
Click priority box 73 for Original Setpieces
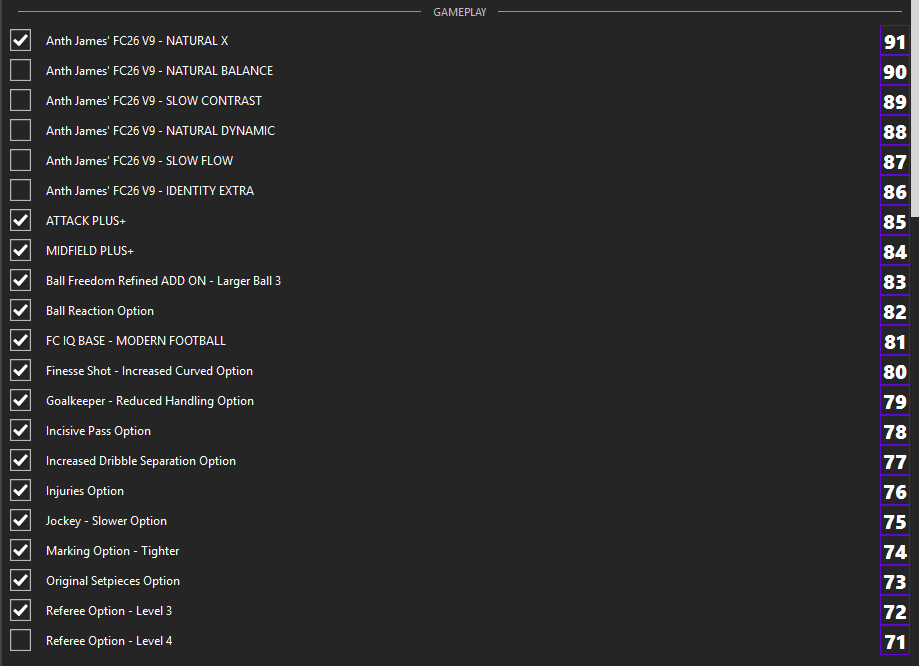point(895,582)
